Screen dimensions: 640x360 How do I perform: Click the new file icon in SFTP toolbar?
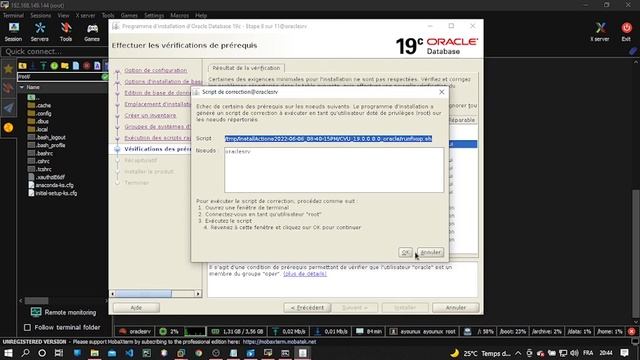(76, 66)
